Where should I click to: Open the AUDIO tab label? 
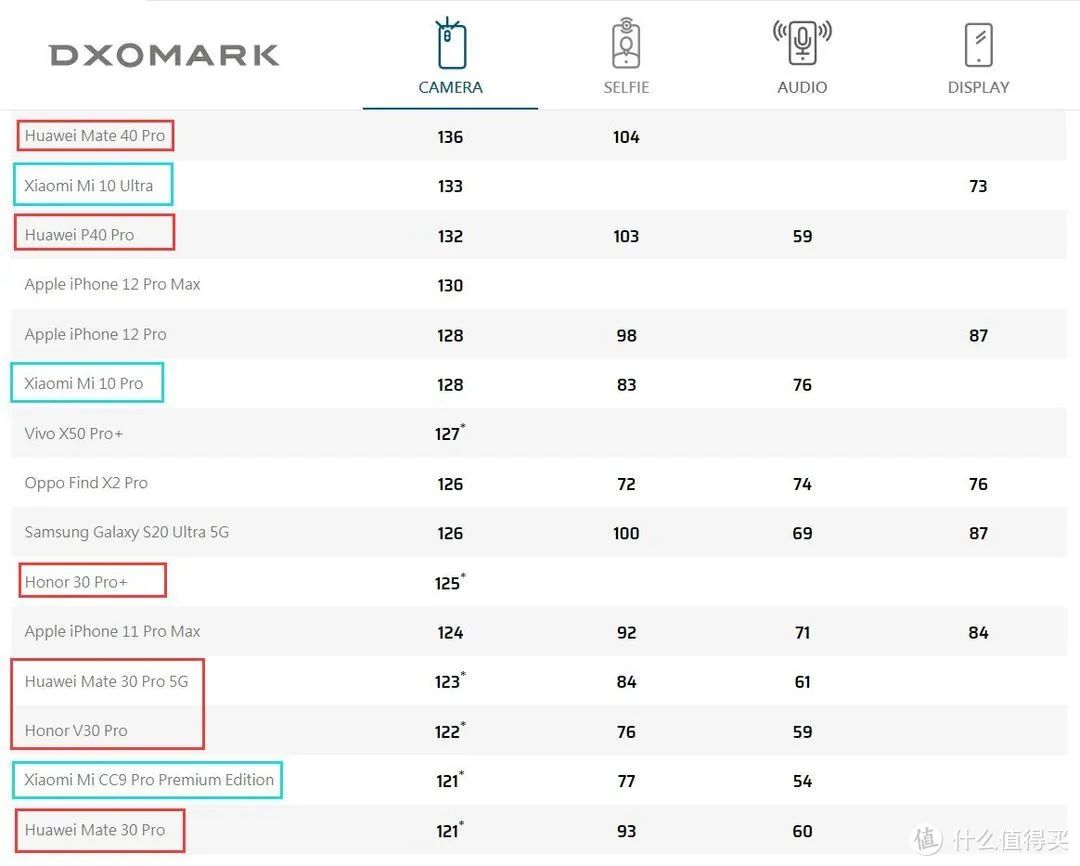[802, 87]
